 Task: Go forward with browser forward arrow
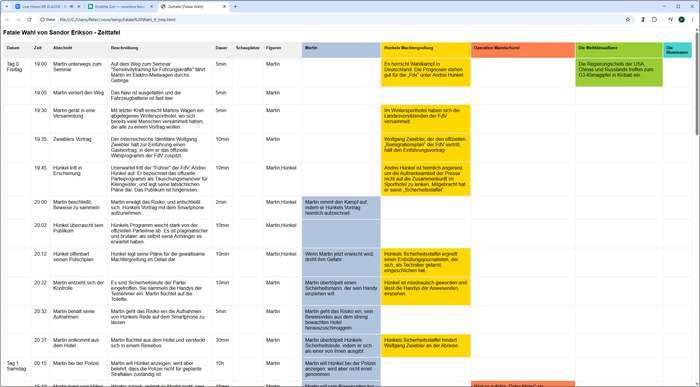(18, 20)
